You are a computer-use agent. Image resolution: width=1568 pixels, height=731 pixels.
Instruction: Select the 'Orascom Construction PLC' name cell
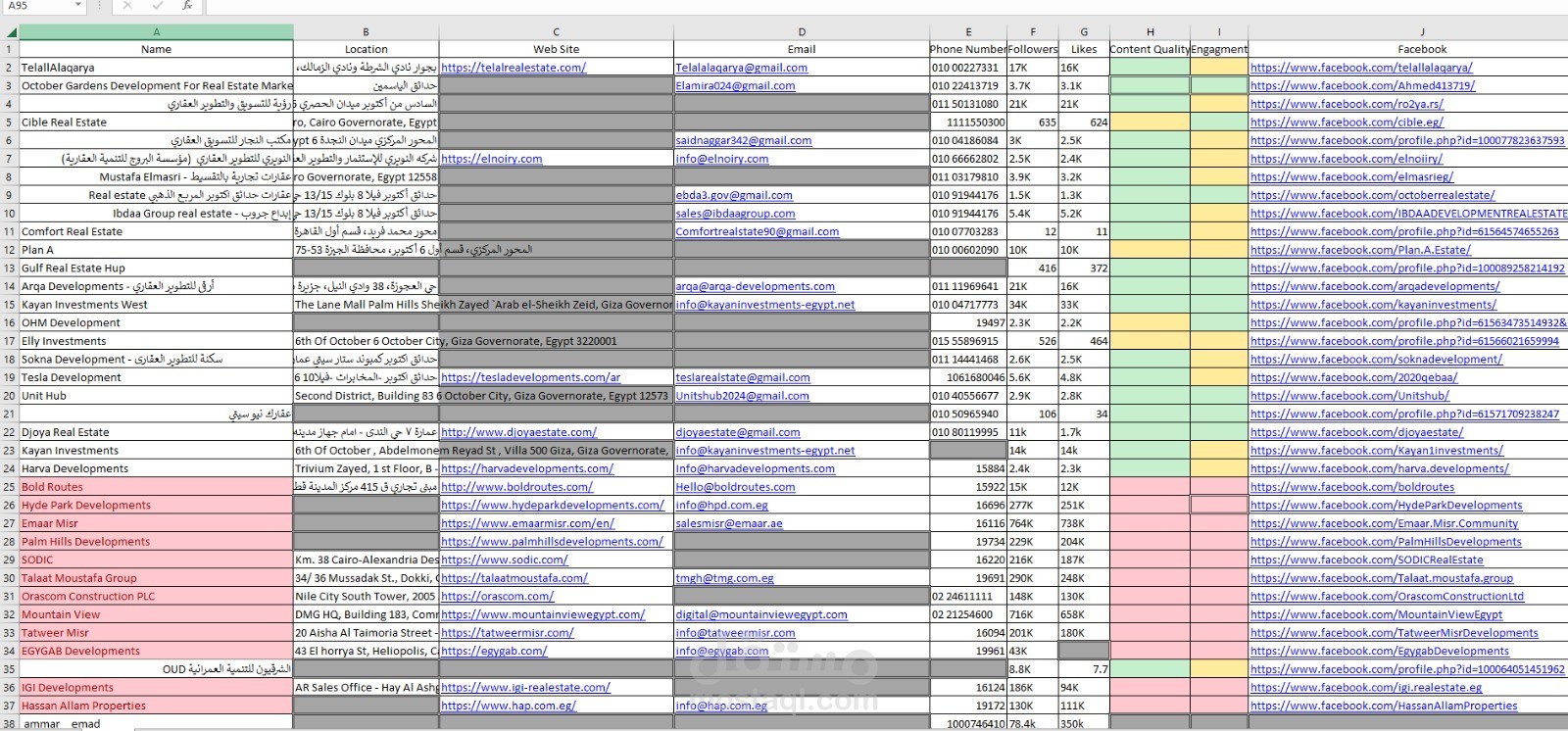click(156, 596)
